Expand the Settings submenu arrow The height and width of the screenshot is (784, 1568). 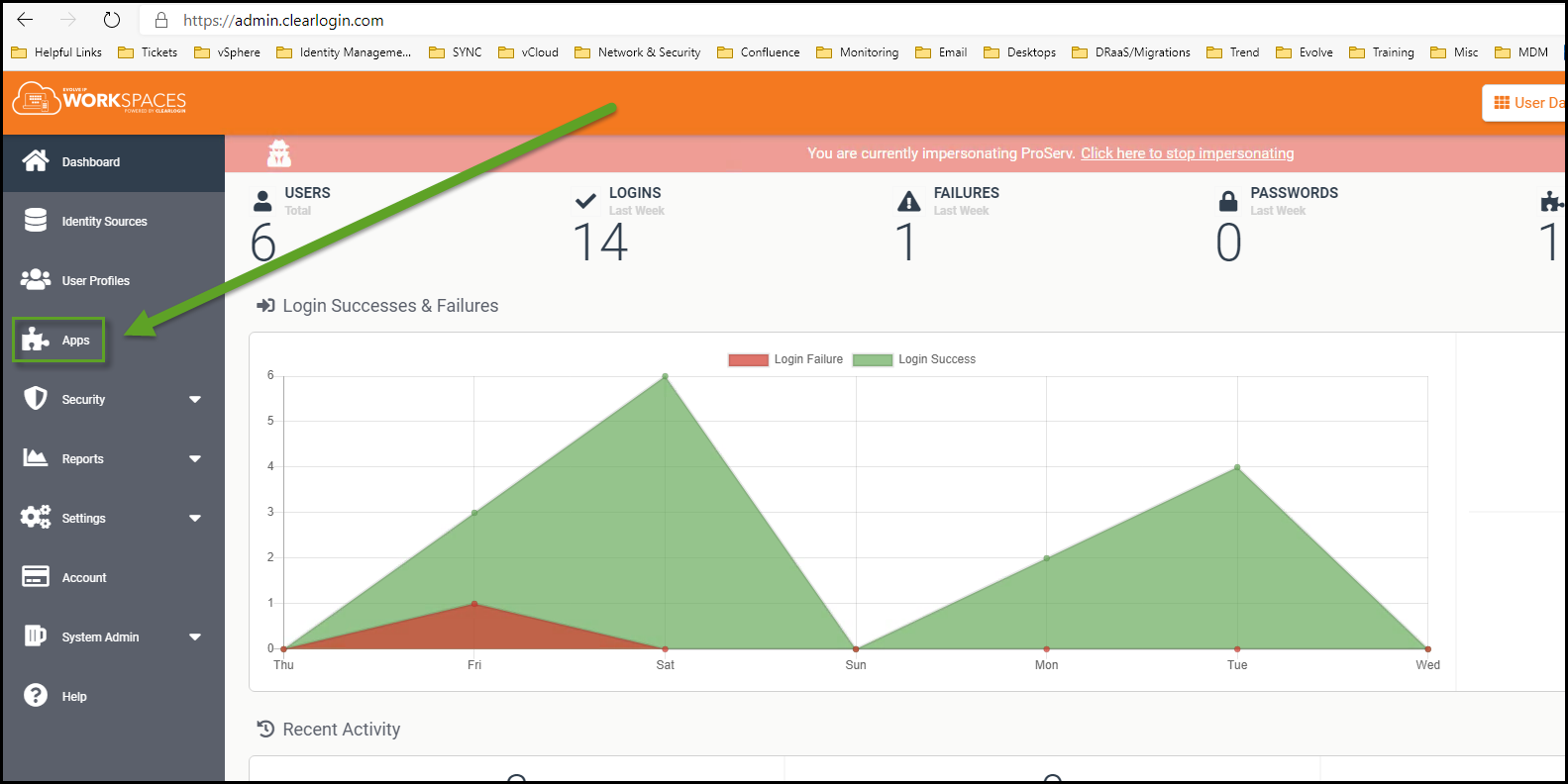[195, 519]
